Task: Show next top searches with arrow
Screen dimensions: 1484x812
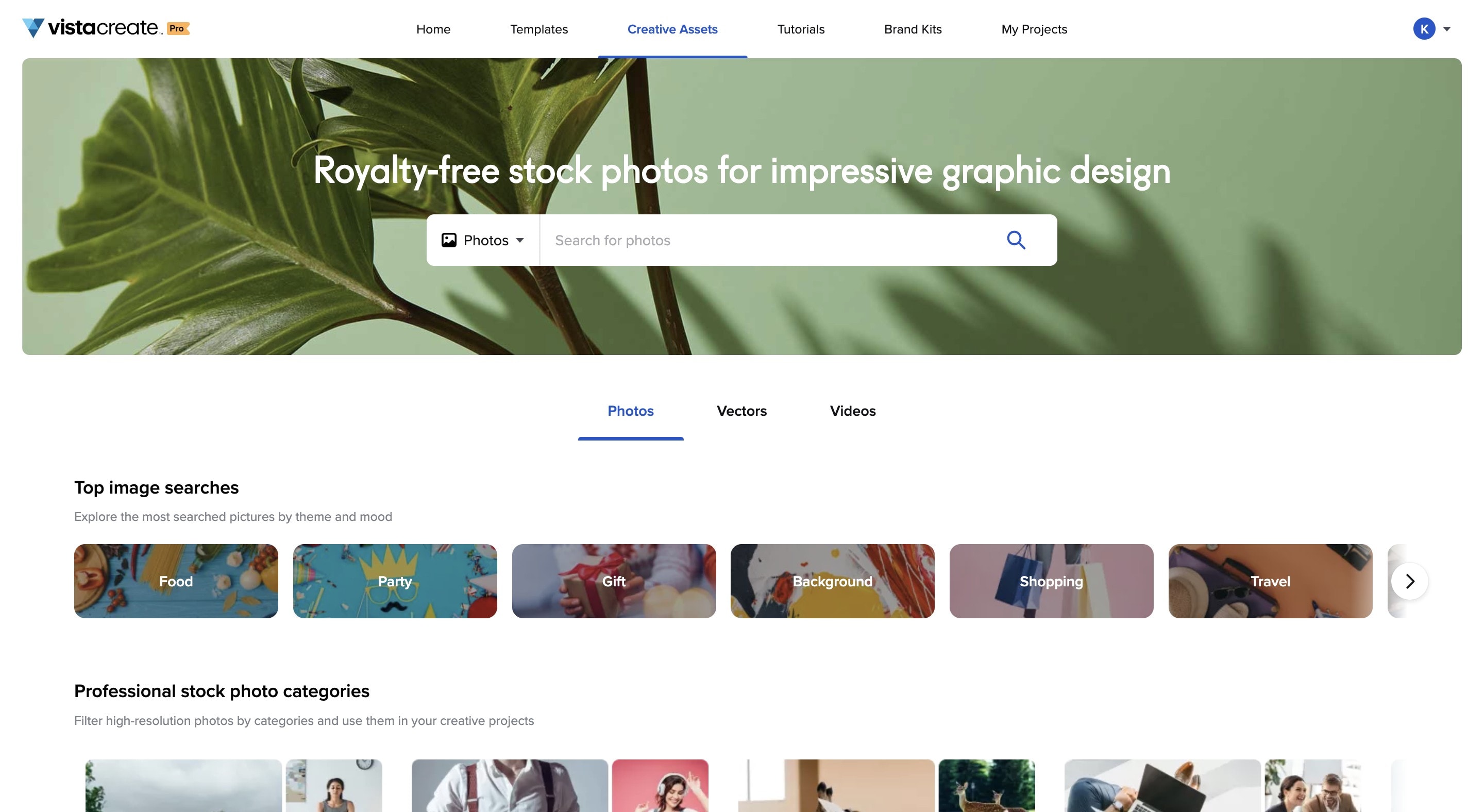Action: [x=1409, y=581]
